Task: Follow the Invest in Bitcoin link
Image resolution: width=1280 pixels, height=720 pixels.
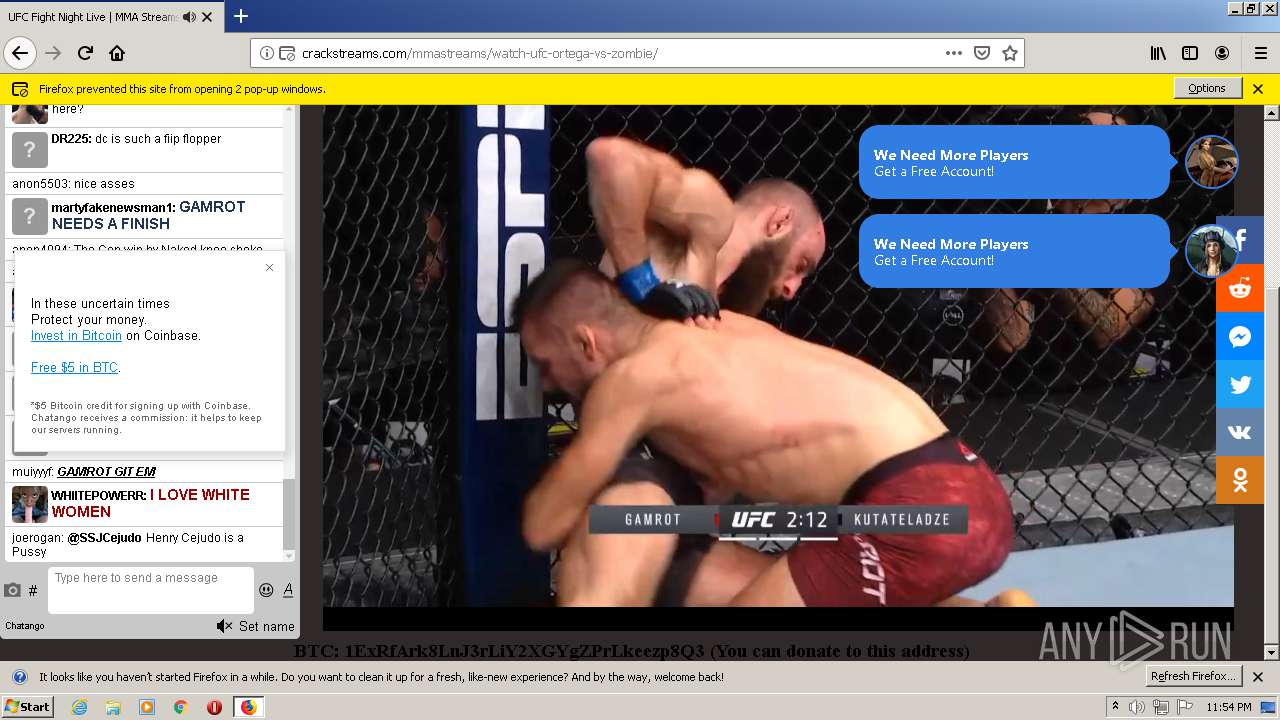Action: point(76,336)
